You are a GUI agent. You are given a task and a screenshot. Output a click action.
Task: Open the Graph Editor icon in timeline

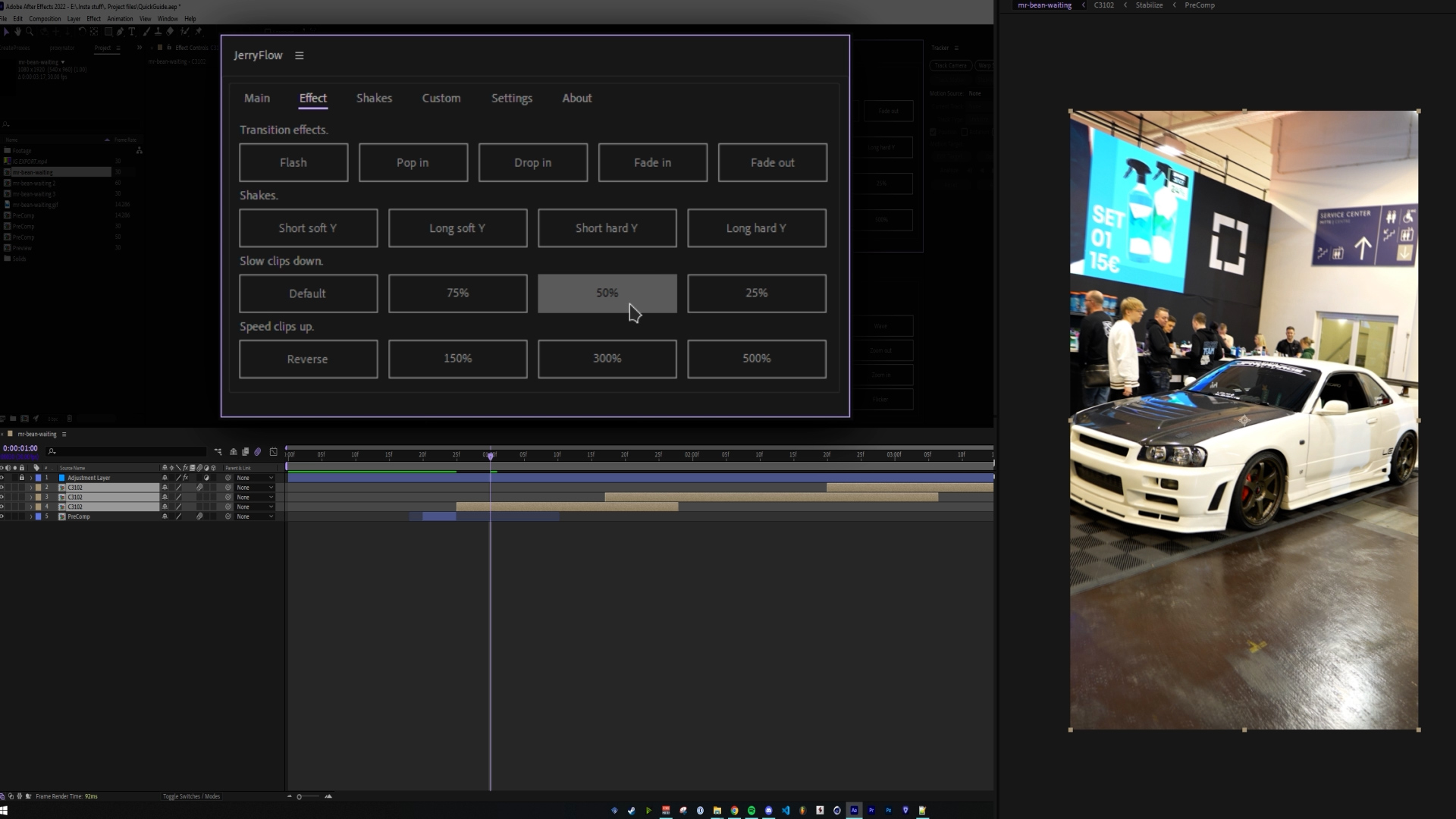click(x=274, y=452)
